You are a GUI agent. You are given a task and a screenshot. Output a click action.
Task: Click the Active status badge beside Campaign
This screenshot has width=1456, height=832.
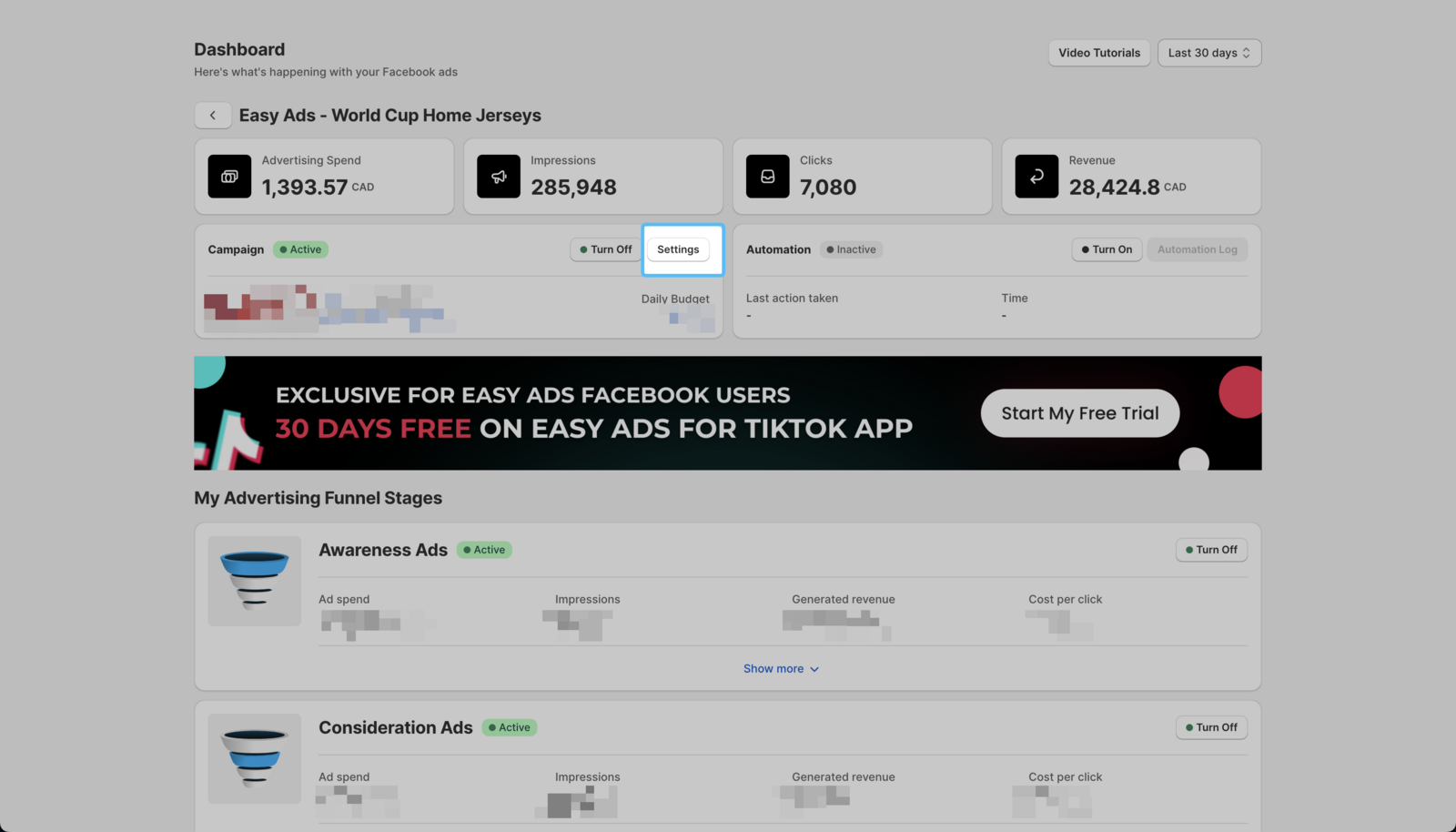(x=300, y=249)
